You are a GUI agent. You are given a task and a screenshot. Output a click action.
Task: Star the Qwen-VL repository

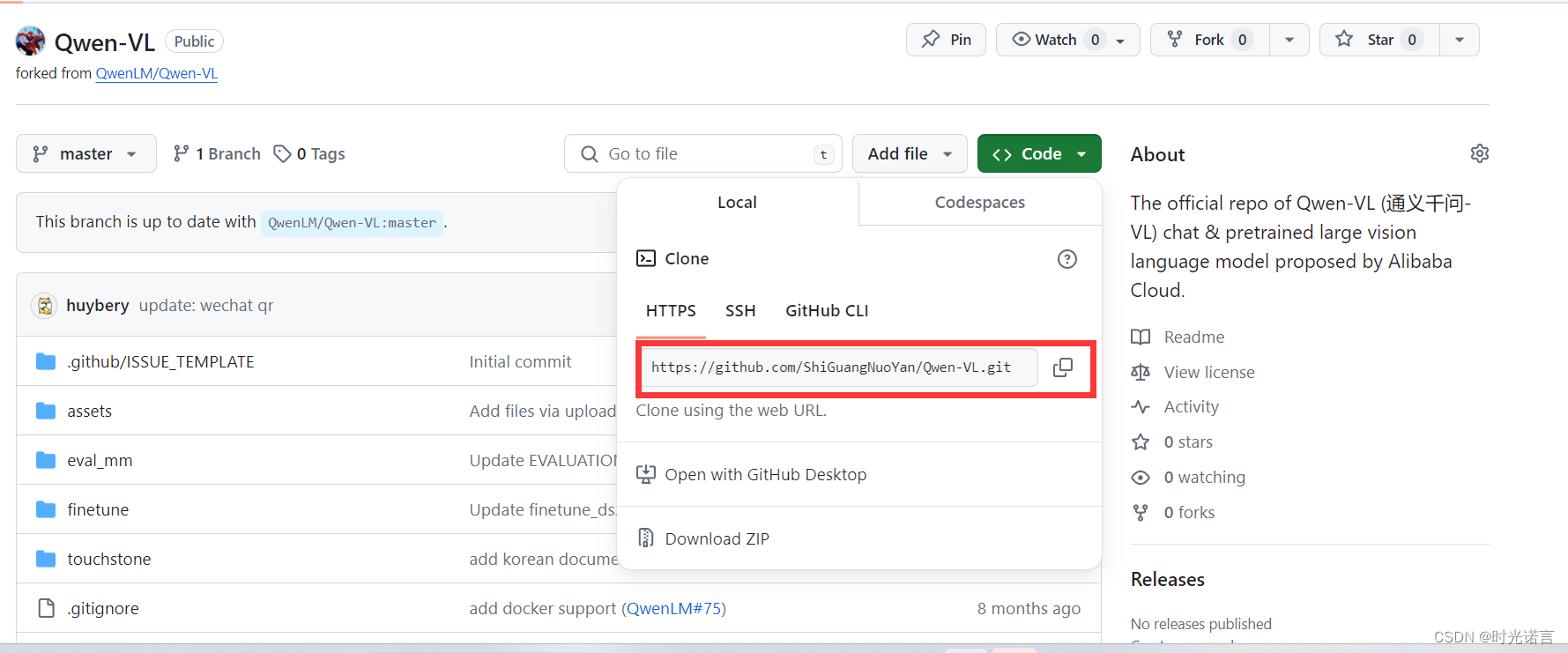coord(1379,40)
